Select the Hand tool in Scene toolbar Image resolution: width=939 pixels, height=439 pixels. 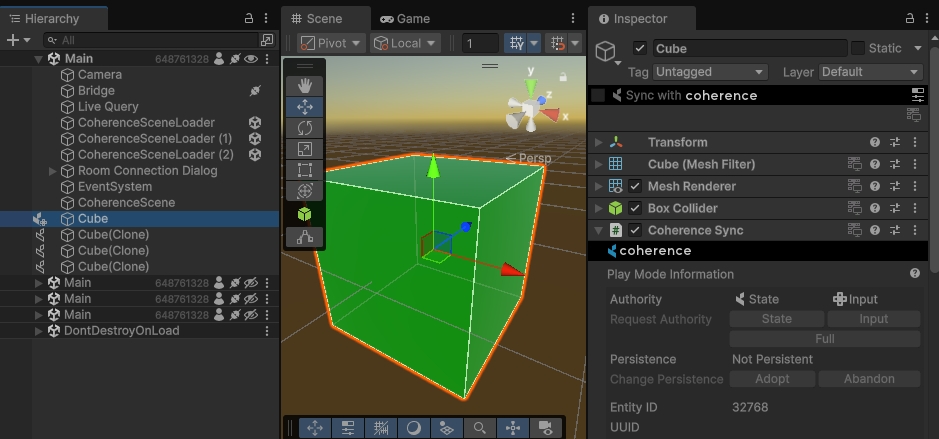click(x=305, y=85)
